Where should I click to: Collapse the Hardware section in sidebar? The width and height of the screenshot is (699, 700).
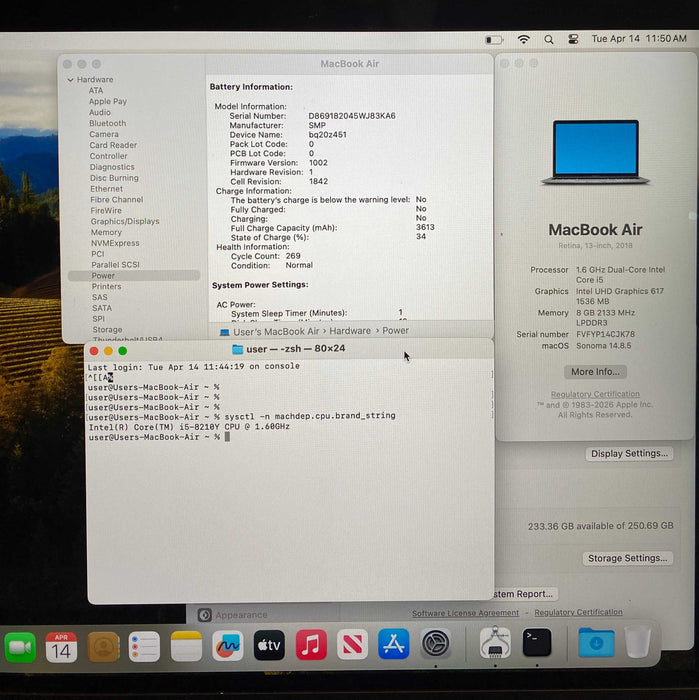pyautogui.click(x=70, y=80)
